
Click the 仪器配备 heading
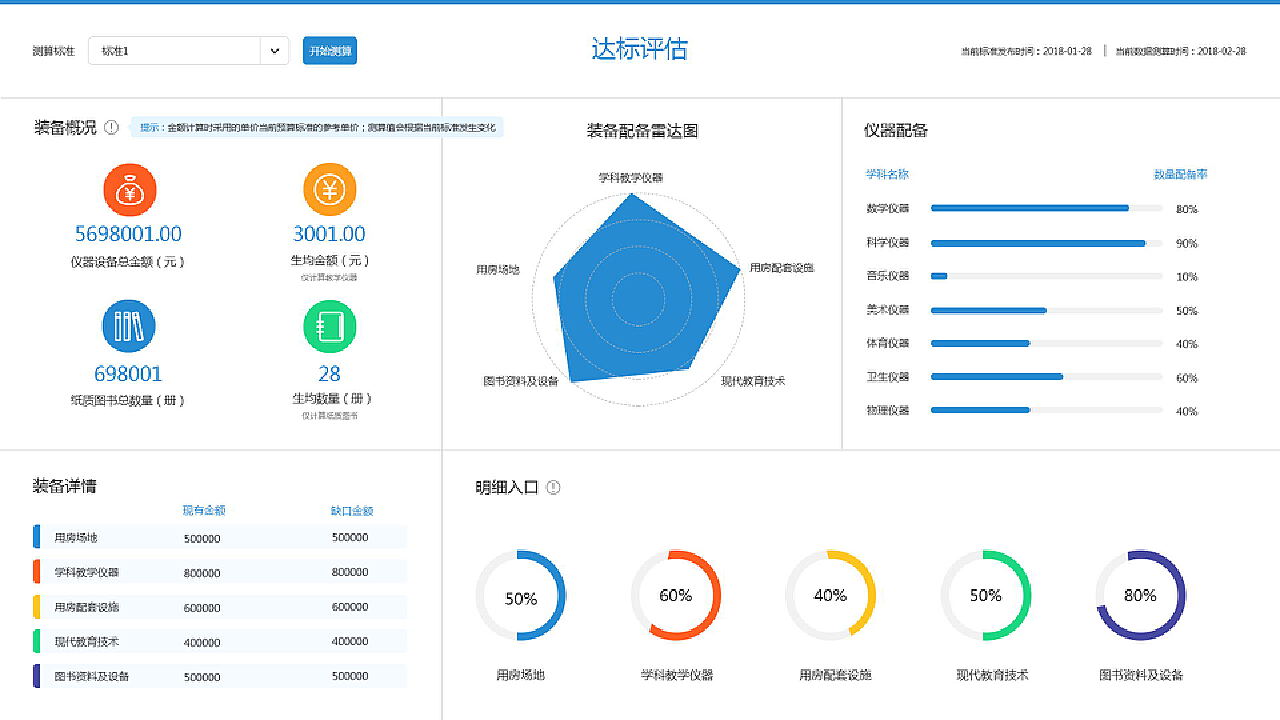tap(896, 131)
